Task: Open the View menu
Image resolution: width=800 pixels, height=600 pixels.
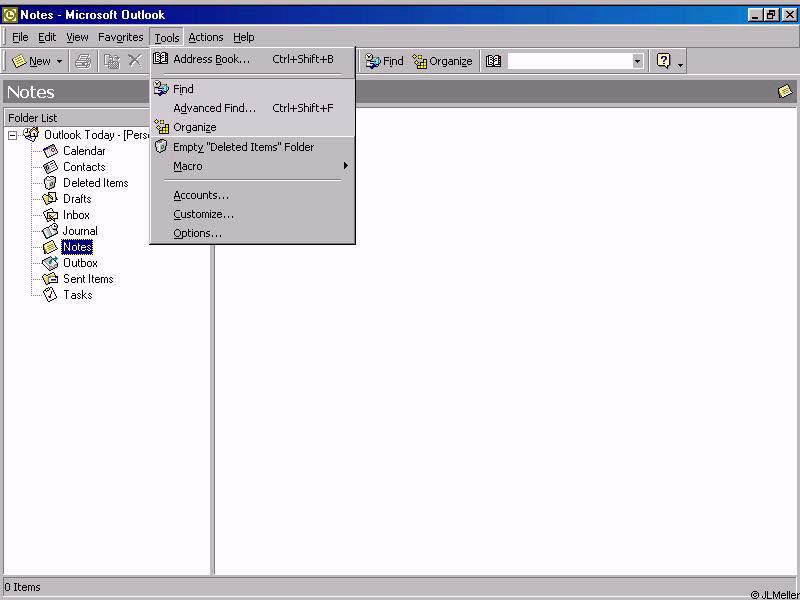Action: point(77,37)
